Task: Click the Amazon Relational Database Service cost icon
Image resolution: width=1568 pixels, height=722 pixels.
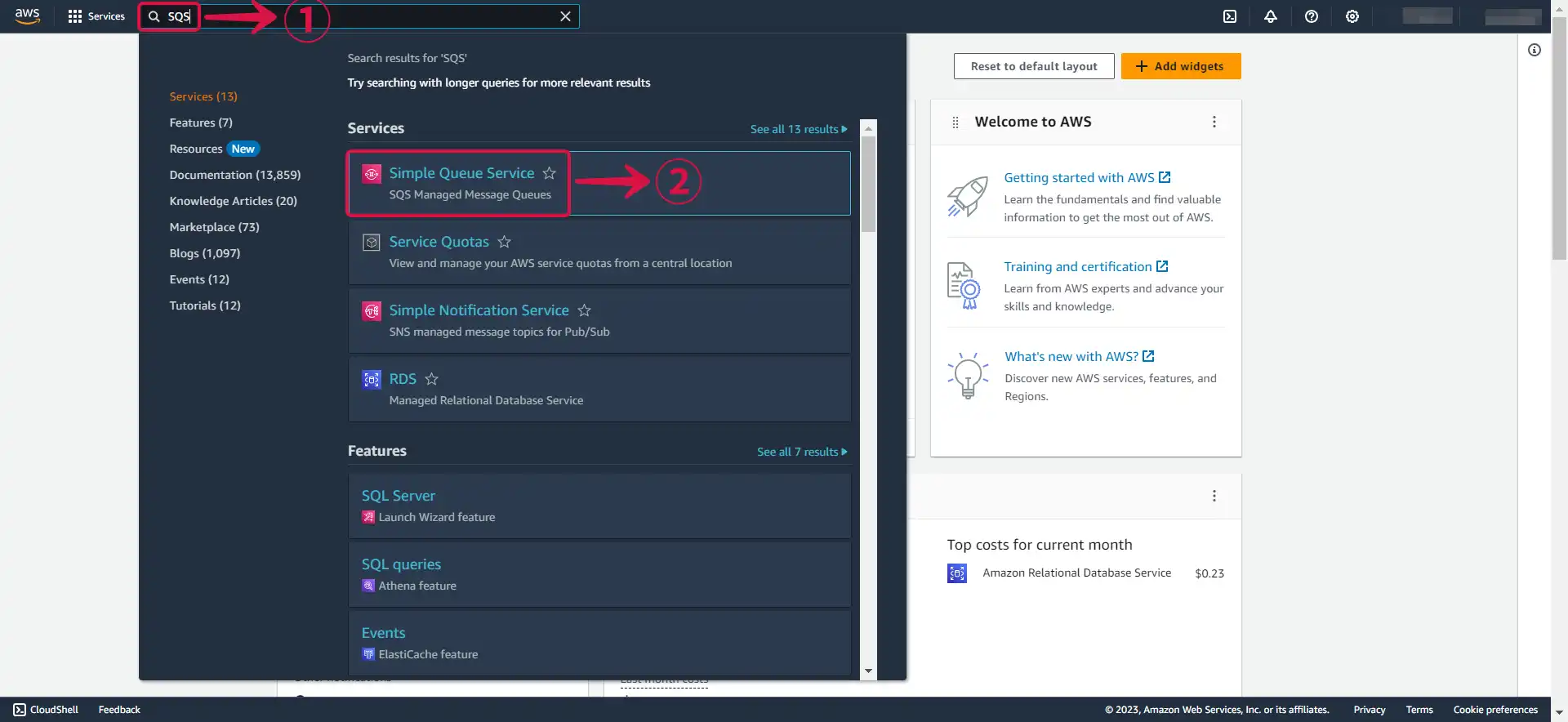Action: [957, 573]
